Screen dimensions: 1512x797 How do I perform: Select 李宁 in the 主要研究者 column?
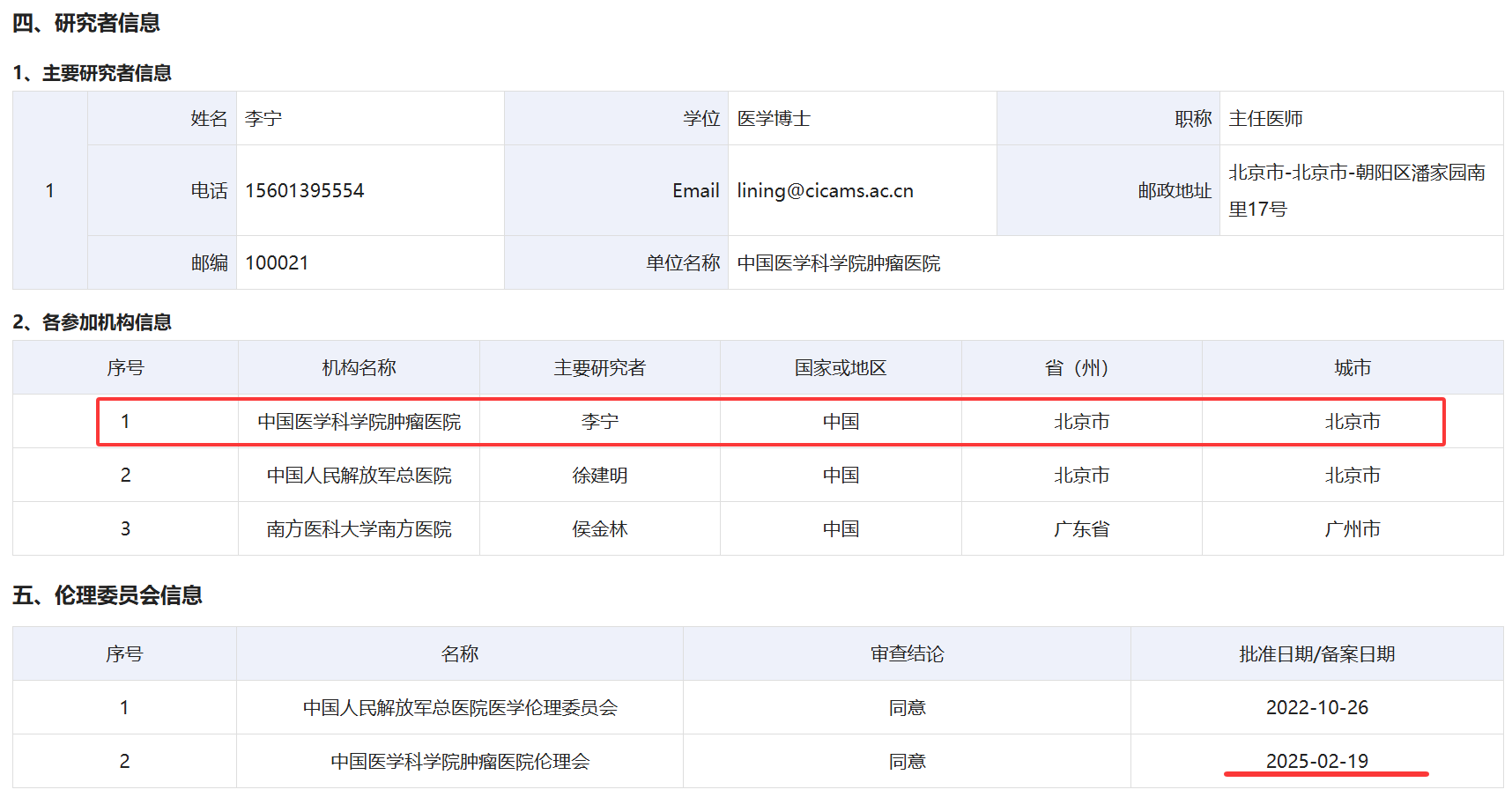600,421
